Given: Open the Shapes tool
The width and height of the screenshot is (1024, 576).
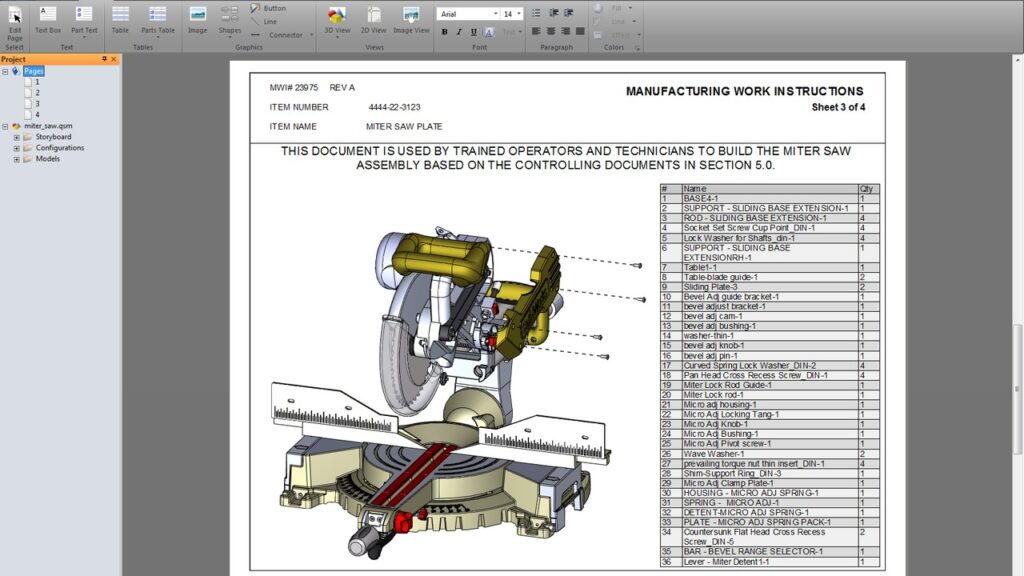Looking at the screenshot, I should pyautogui.click(x=230, y=19).
